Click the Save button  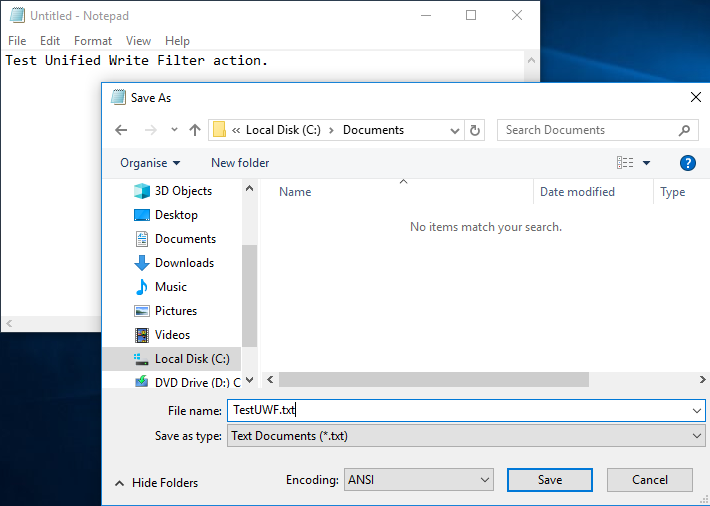coord(550,480)
